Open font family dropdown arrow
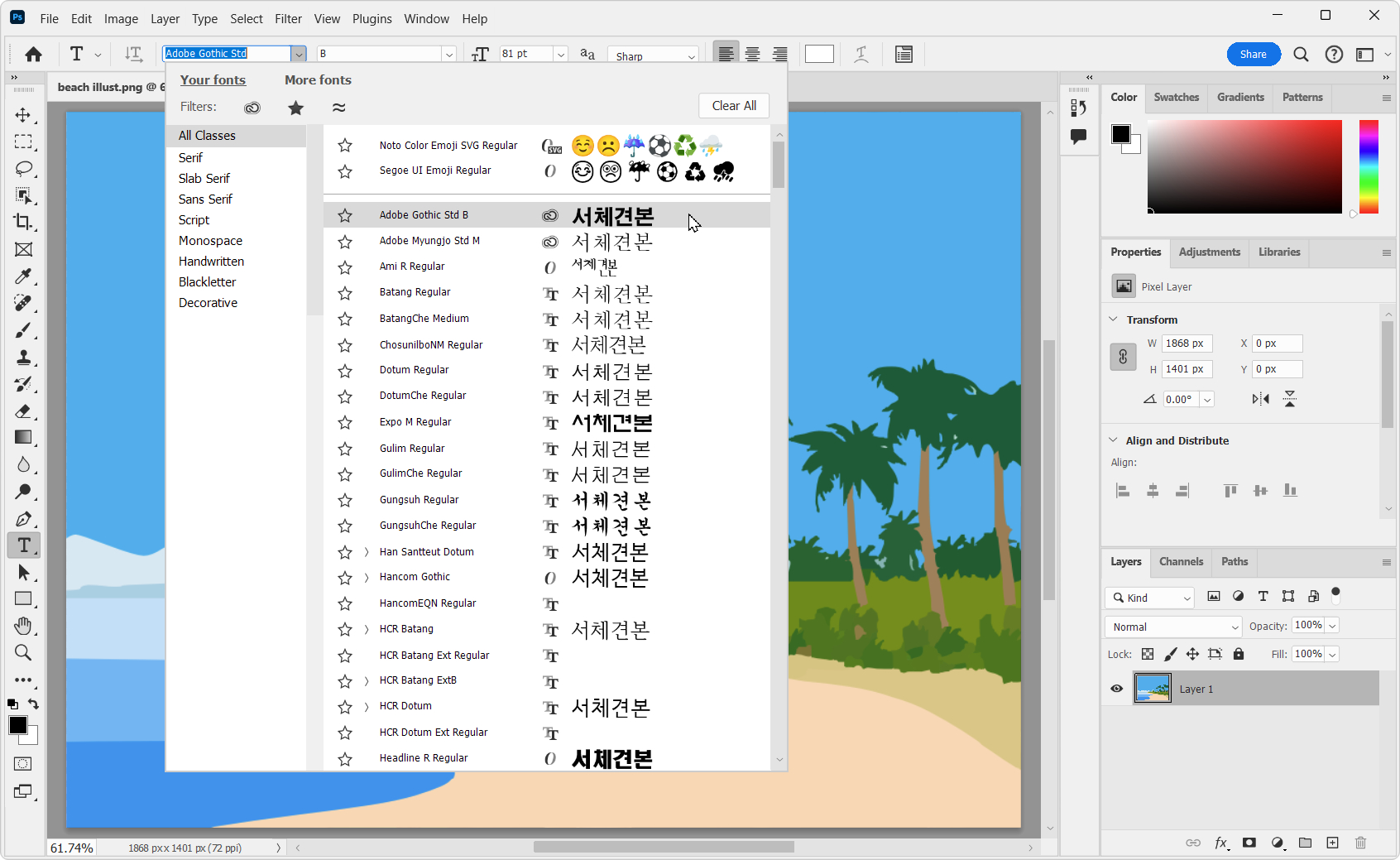 tap(299, 54)
